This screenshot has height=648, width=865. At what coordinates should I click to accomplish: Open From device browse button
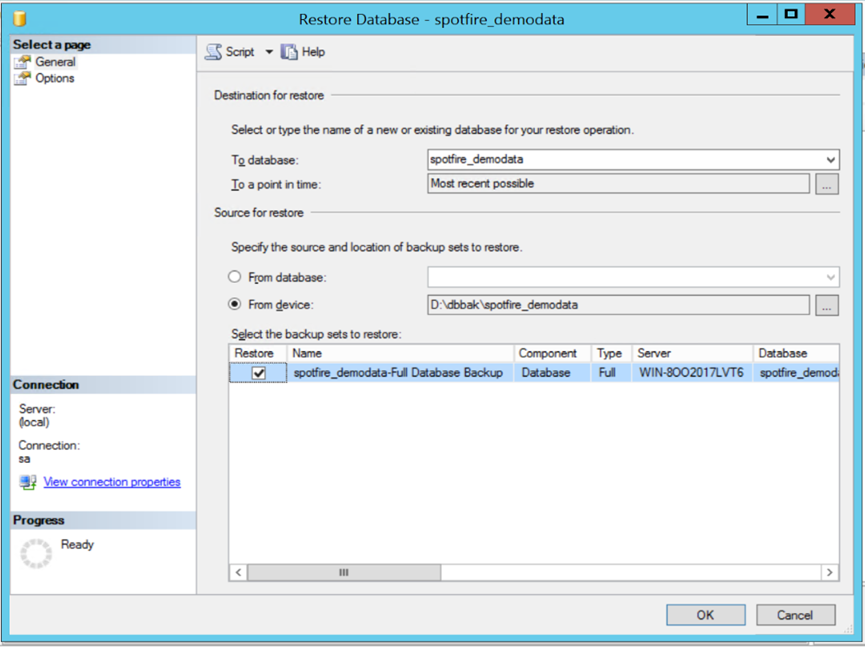click(x=826, y=306)
